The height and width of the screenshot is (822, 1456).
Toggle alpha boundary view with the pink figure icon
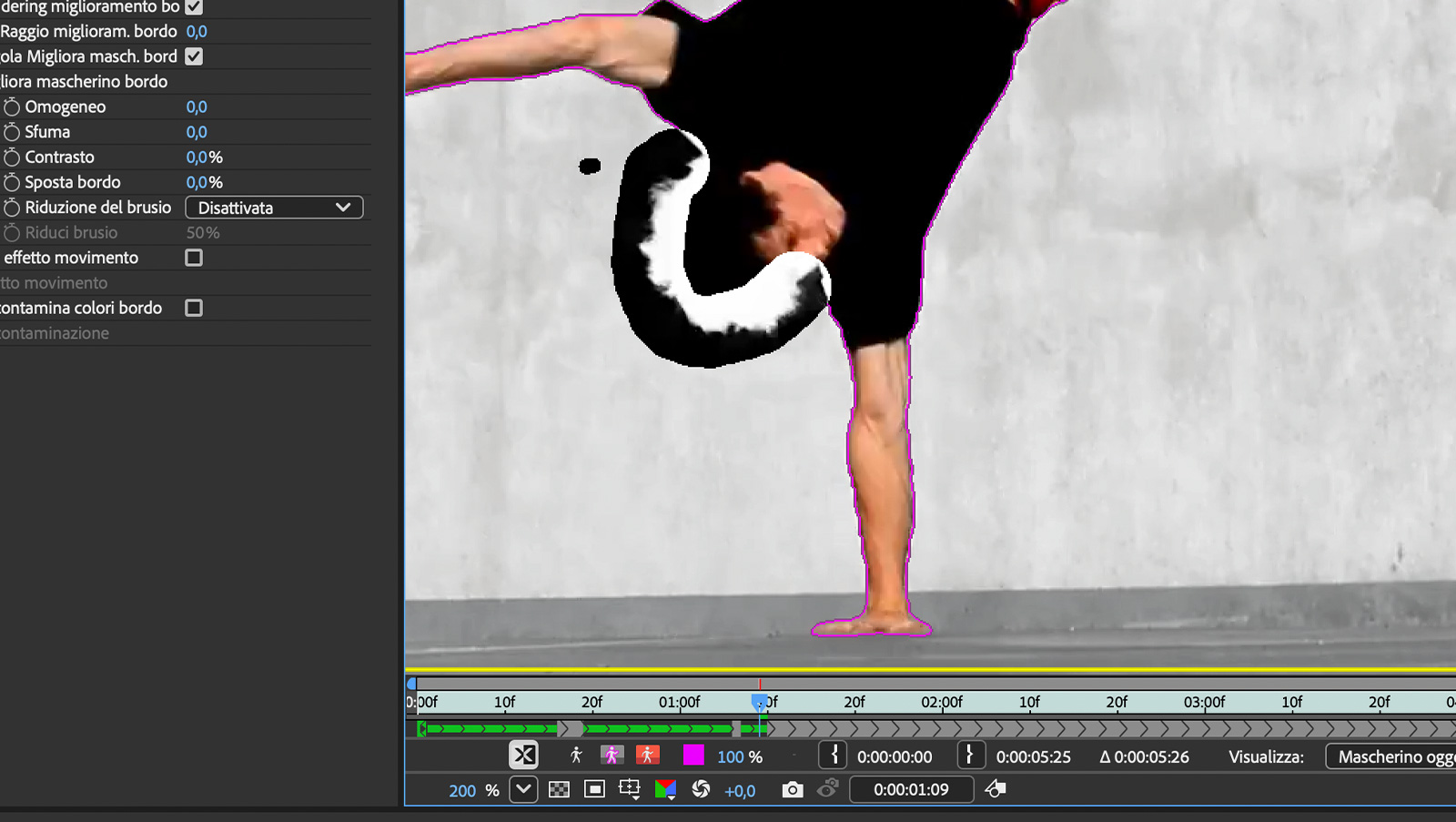point(612,756)
